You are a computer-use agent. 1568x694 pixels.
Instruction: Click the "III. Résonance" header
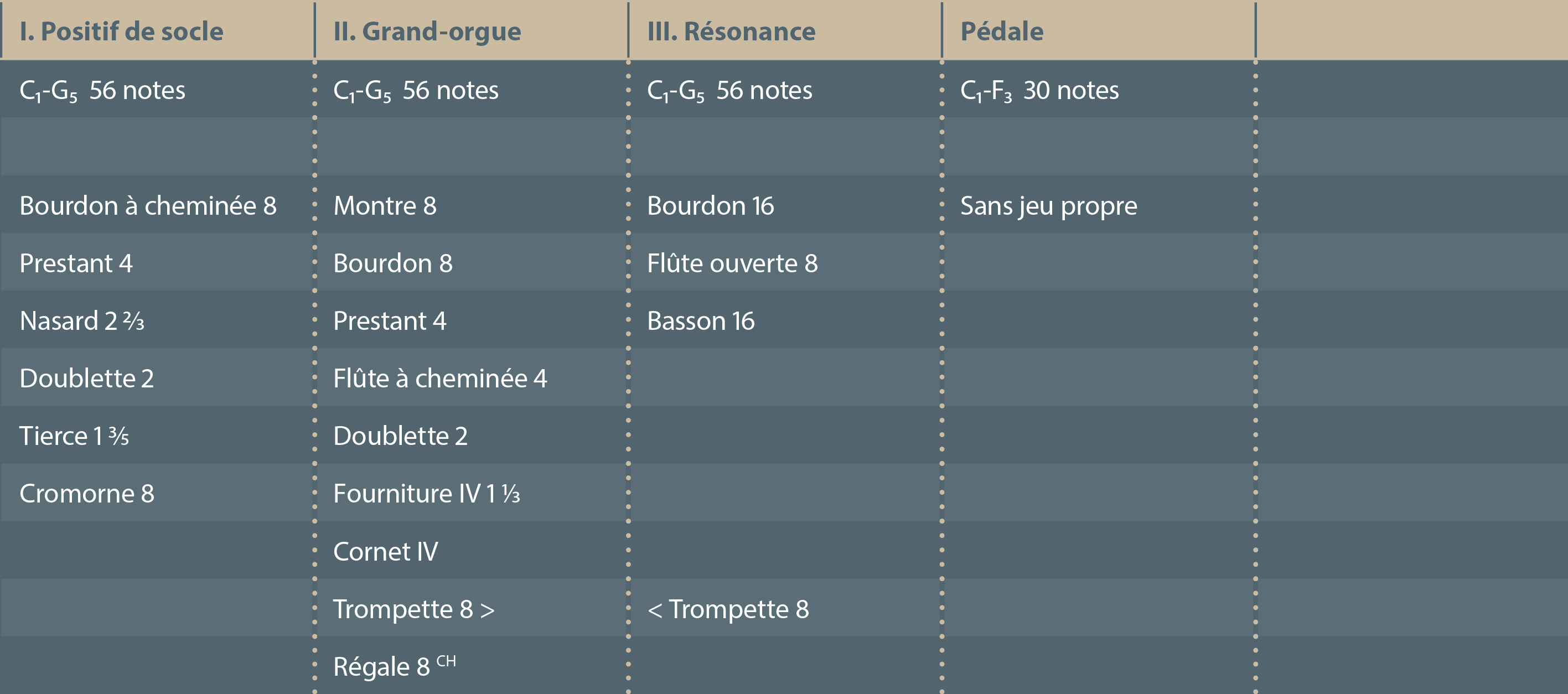[x=731, y=32]
